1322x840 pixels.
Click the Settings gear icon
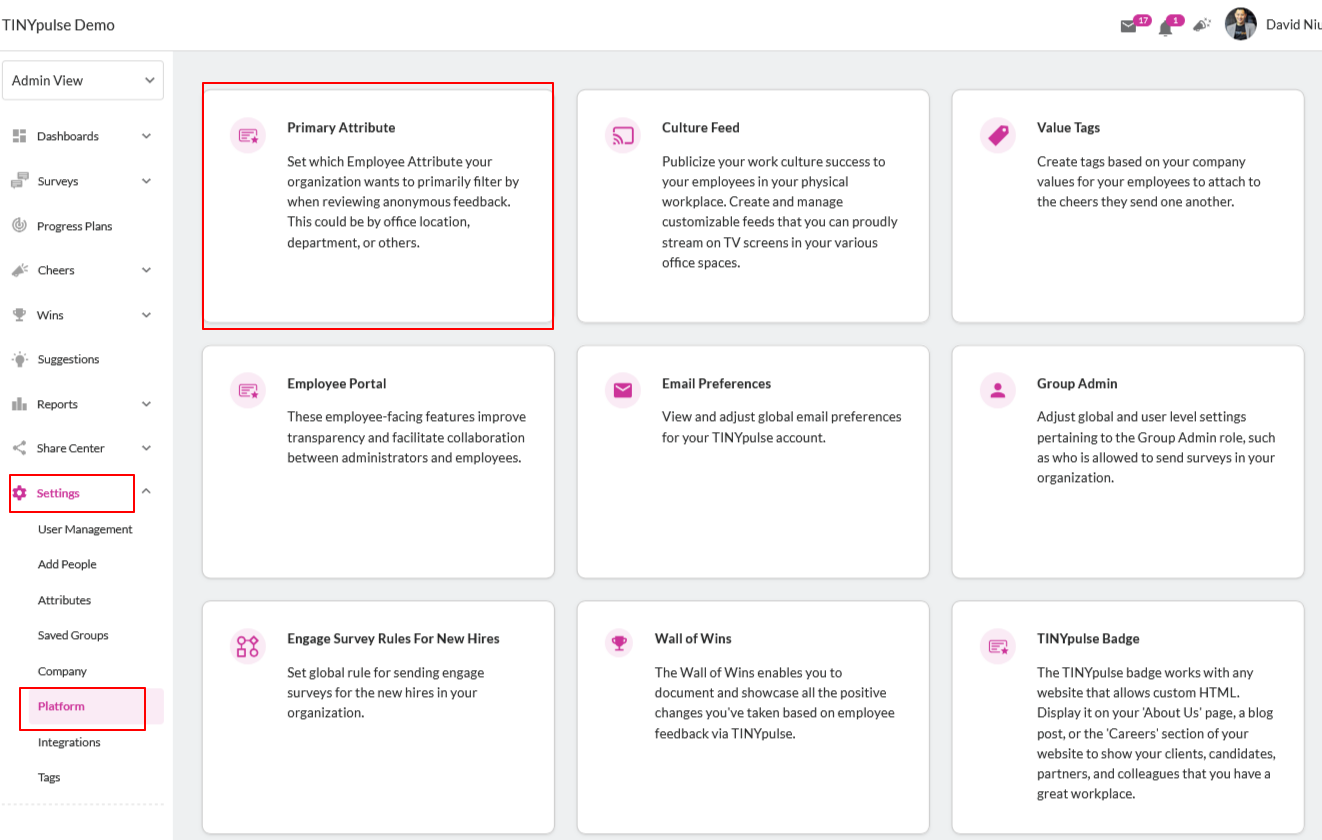(x=19, y=493)
